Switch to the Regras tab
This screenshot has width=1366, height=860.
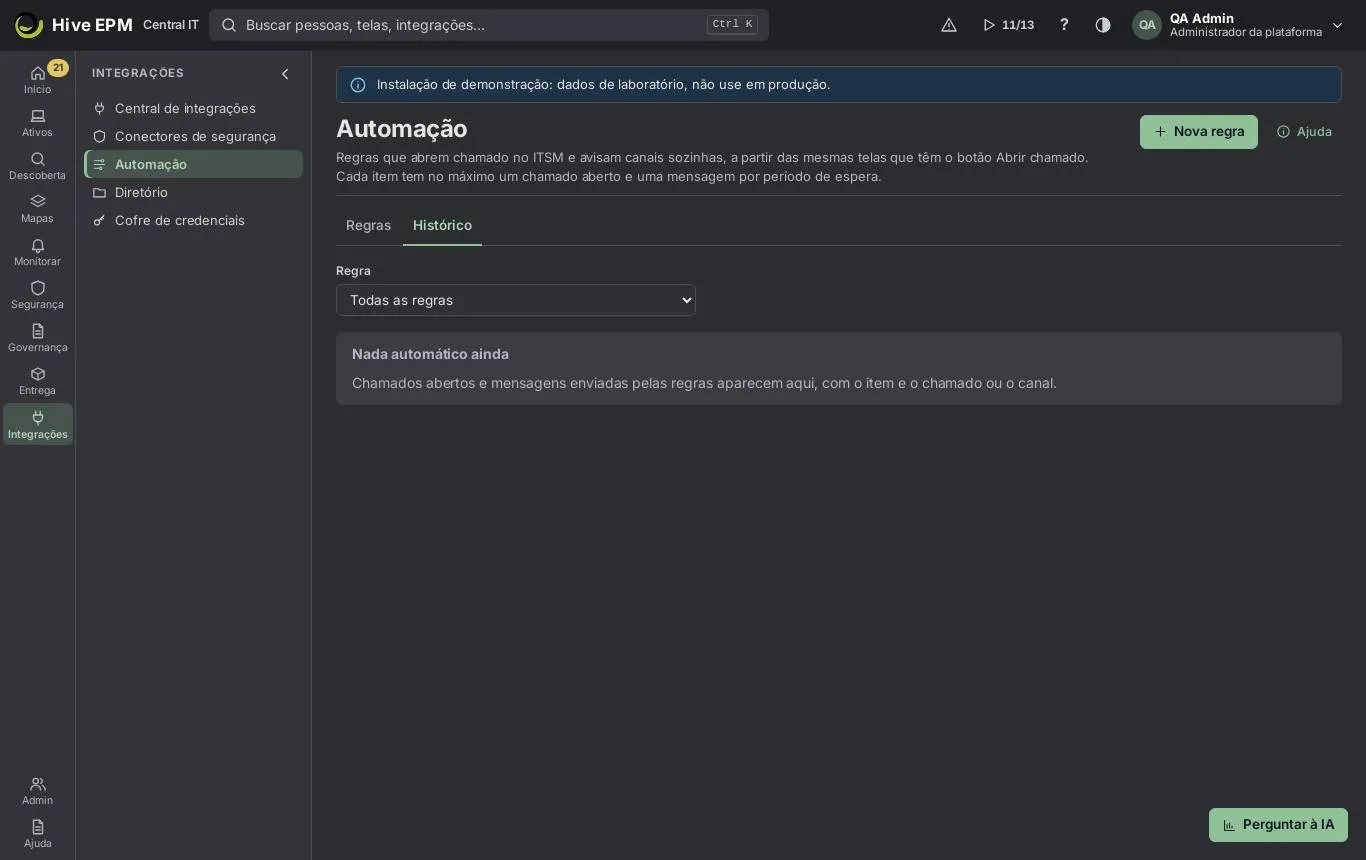coord(368,225)
